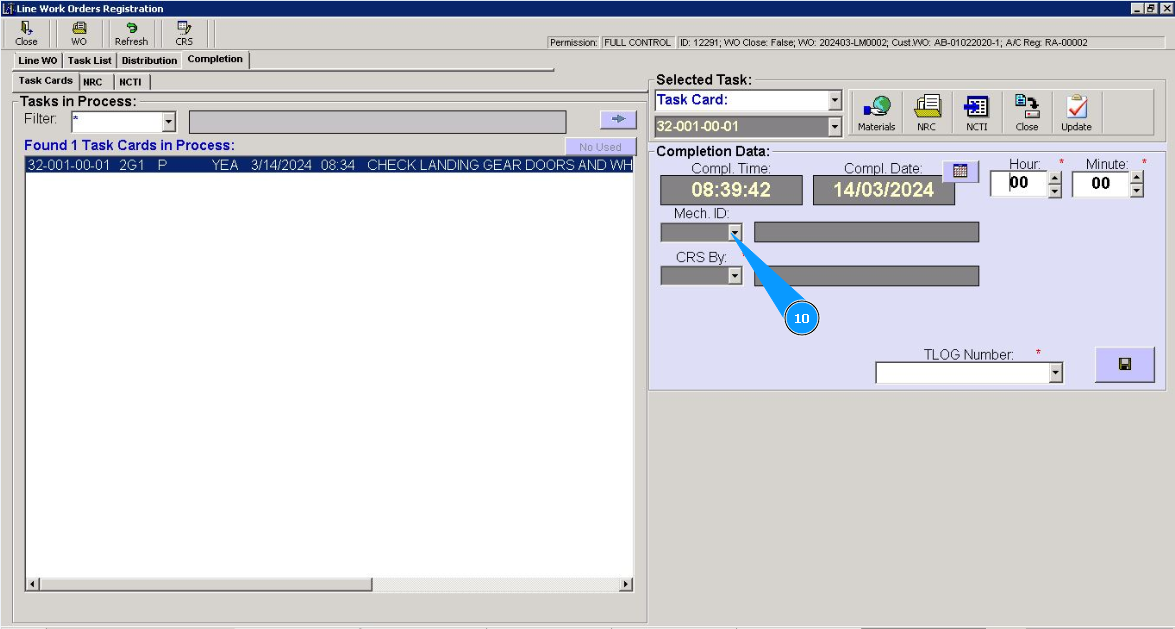Screen dimensions: 1175x629
Task: Click the CRS By name field
Action: point(866,276)
